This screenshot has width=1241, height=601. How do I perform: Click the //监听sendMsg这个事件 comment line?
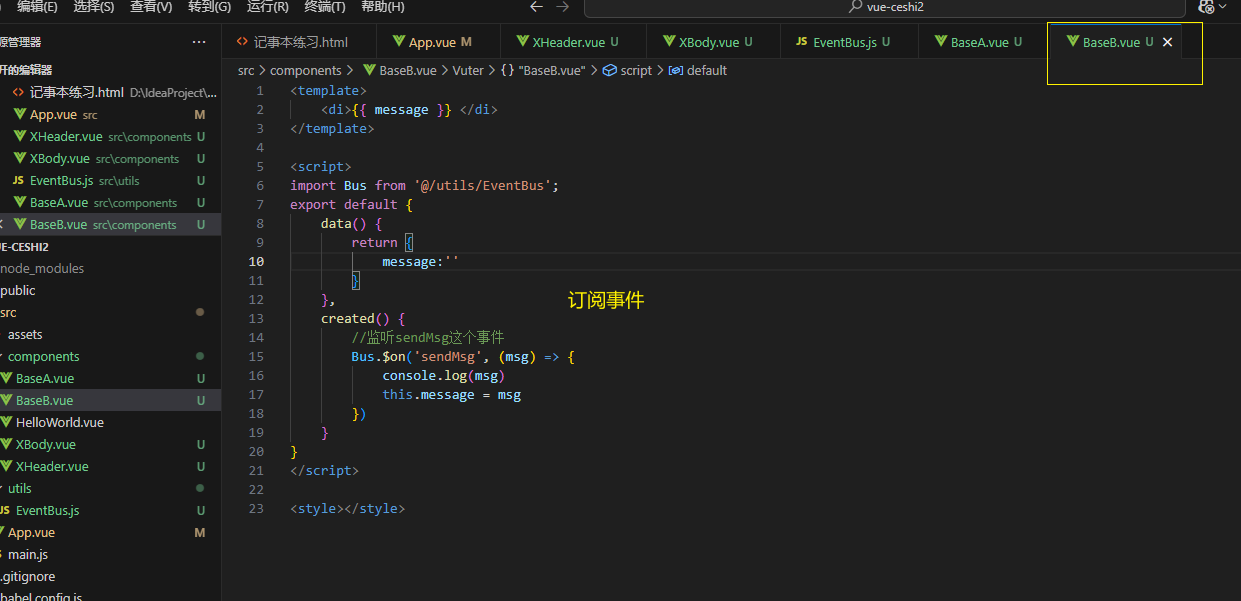[x=428, y=337]
